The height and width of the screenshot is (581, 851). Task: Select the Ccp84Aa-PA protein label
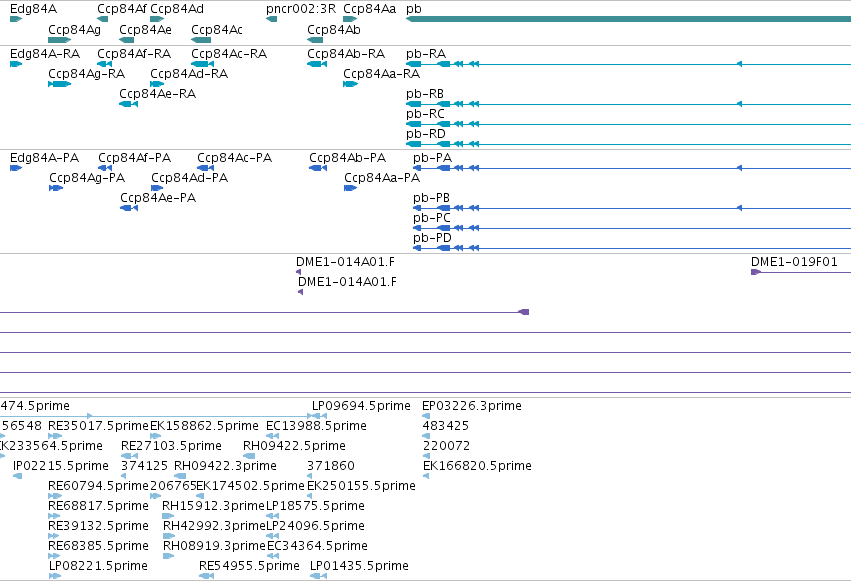pyautogui.click(x=382, y=178)
